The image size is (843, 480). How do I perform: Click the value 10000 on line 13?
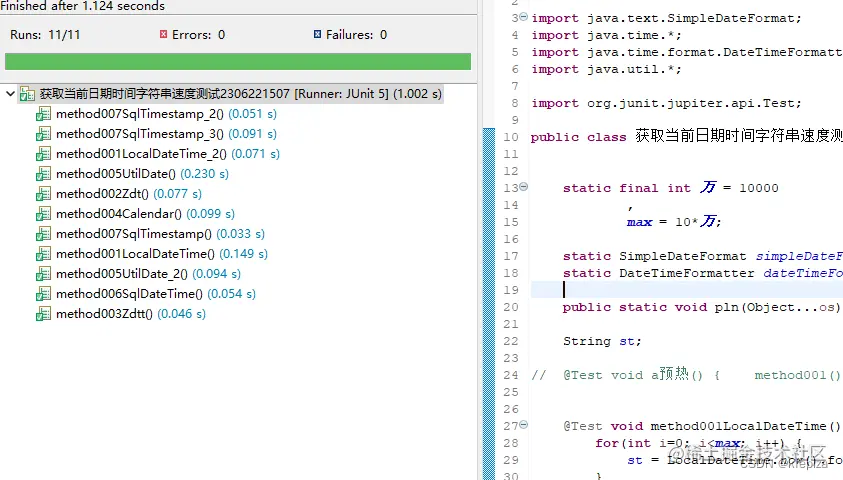pyautogui.click(x=759, y=188)
